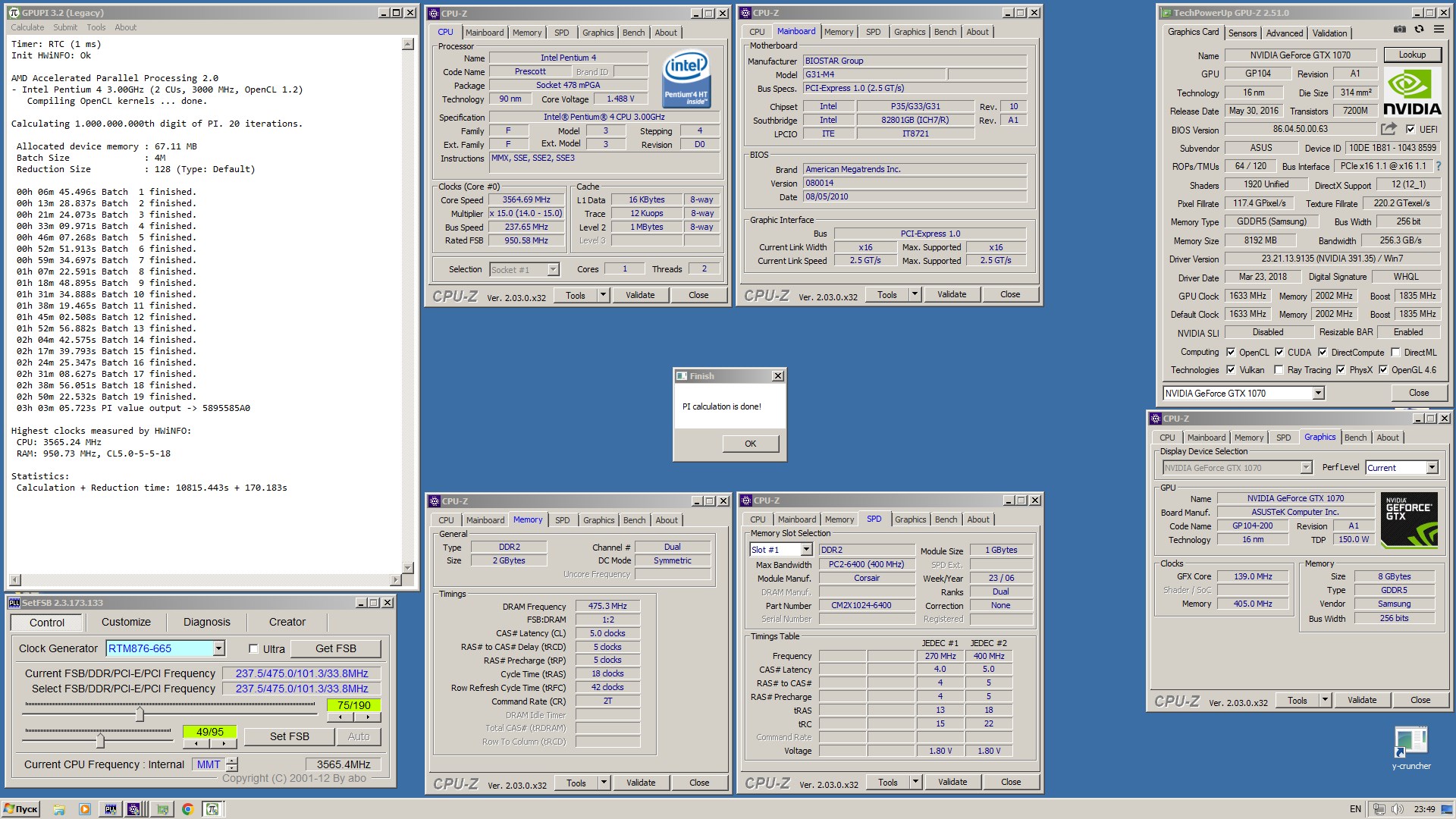Expand Tools arrow in CPU-Z CPU window

tap(604, 295)
